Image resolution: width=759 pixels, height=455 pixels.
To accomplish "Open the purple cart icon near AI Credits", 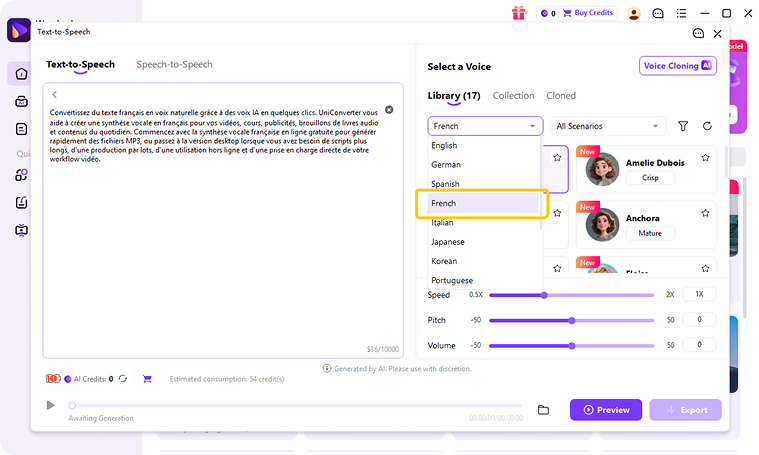I will [x=147, y=379].
